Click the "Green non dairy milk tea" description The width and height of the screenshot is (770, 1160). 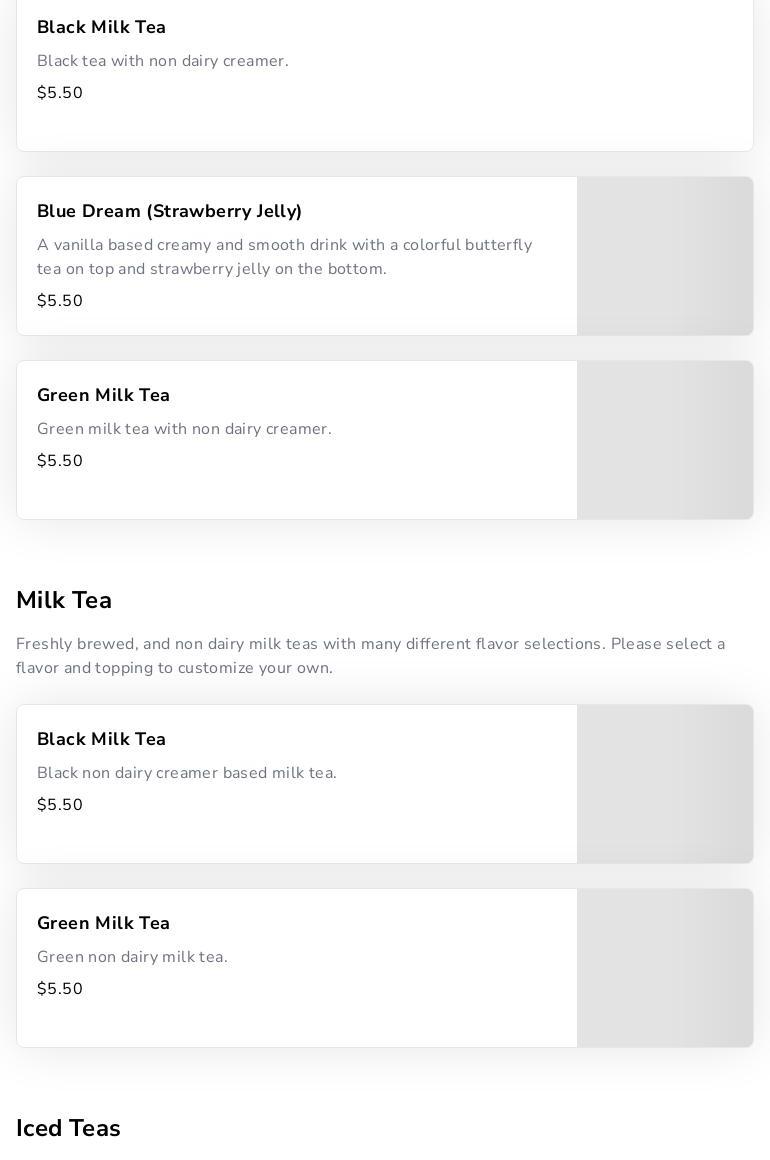tap(132, 957)
